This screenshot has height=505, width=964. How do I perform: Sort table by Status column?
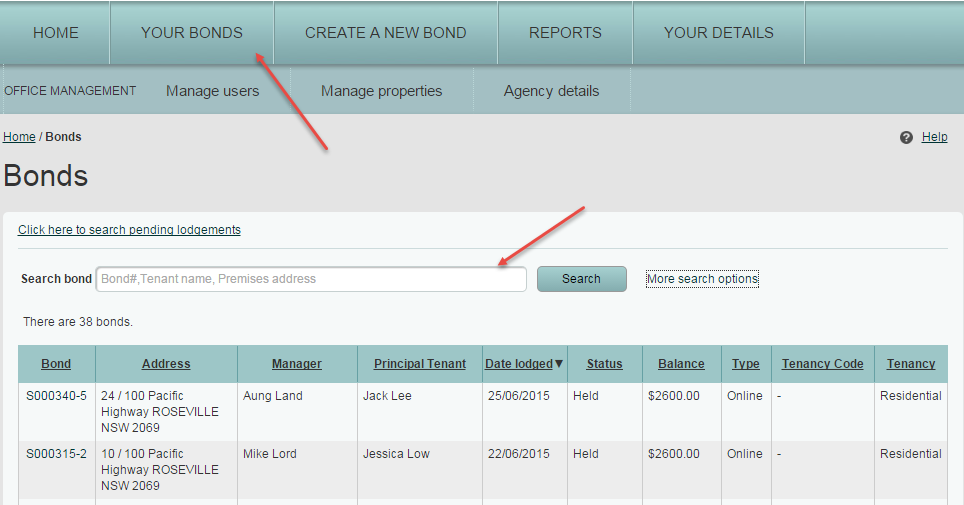604,364
